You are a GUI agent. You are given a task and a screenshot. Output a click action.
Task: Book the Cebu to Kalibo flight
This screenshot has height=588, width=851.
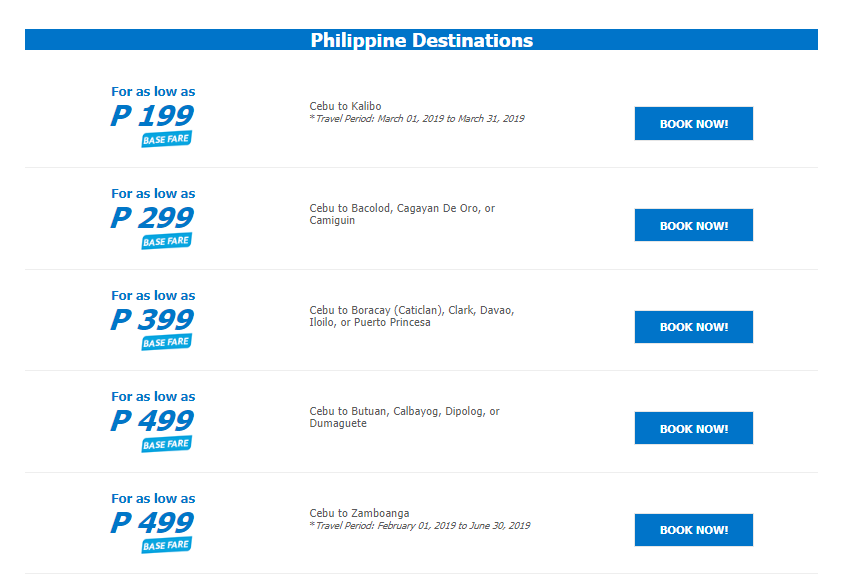(693, 124)
